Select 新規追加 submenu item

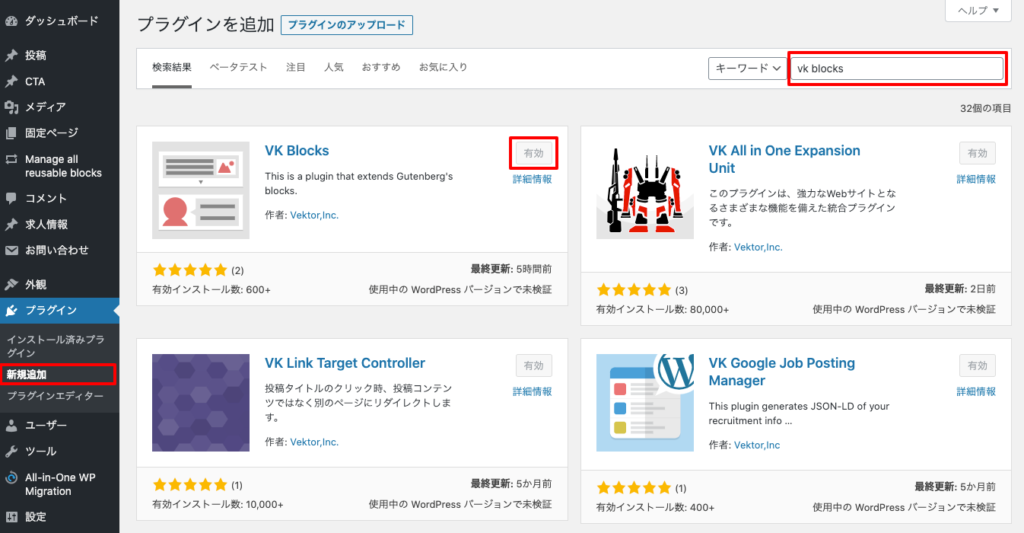[x=27, y=374]
